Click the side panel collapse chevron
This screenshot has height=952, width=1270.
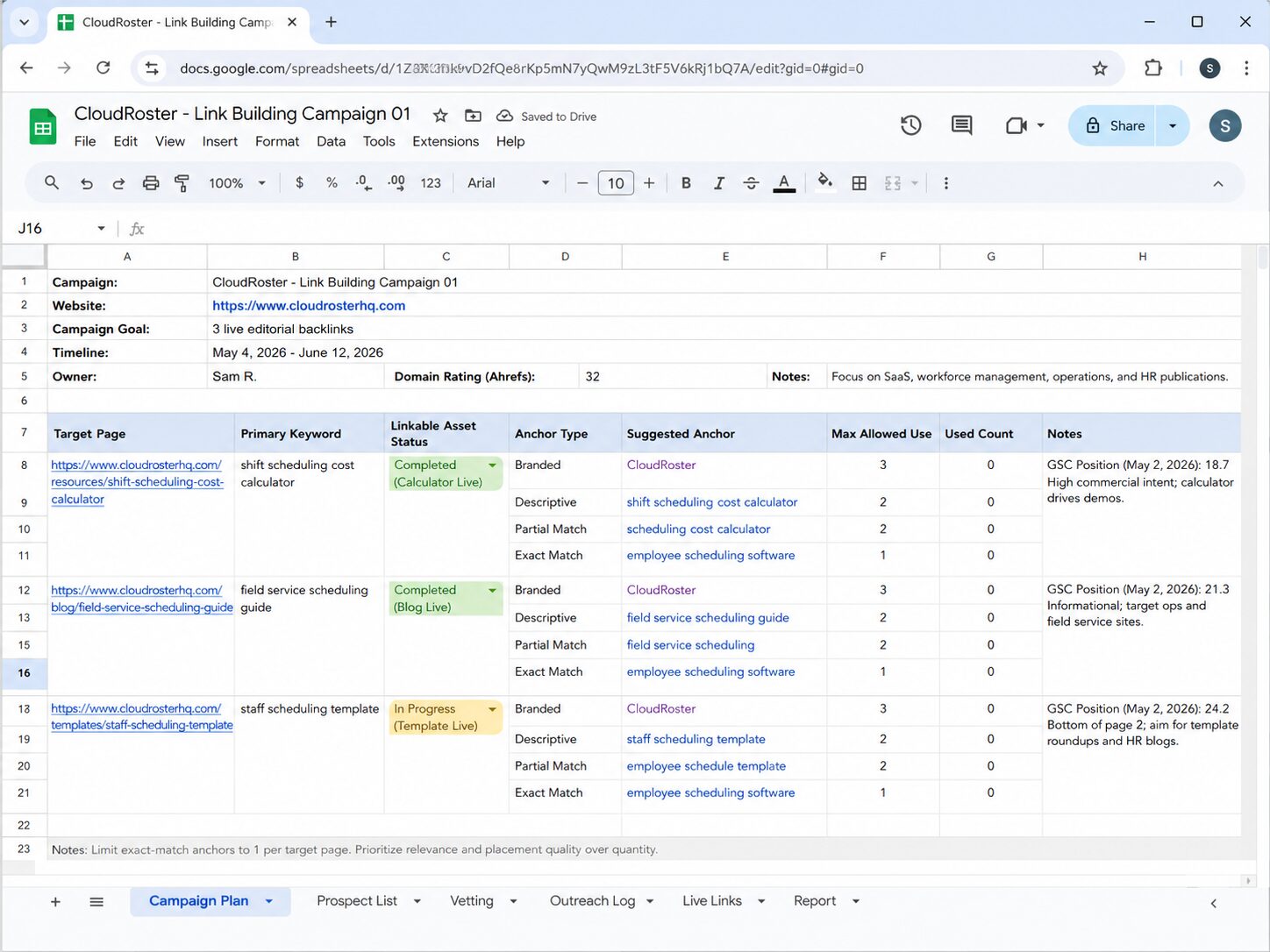pos(1214,904)
